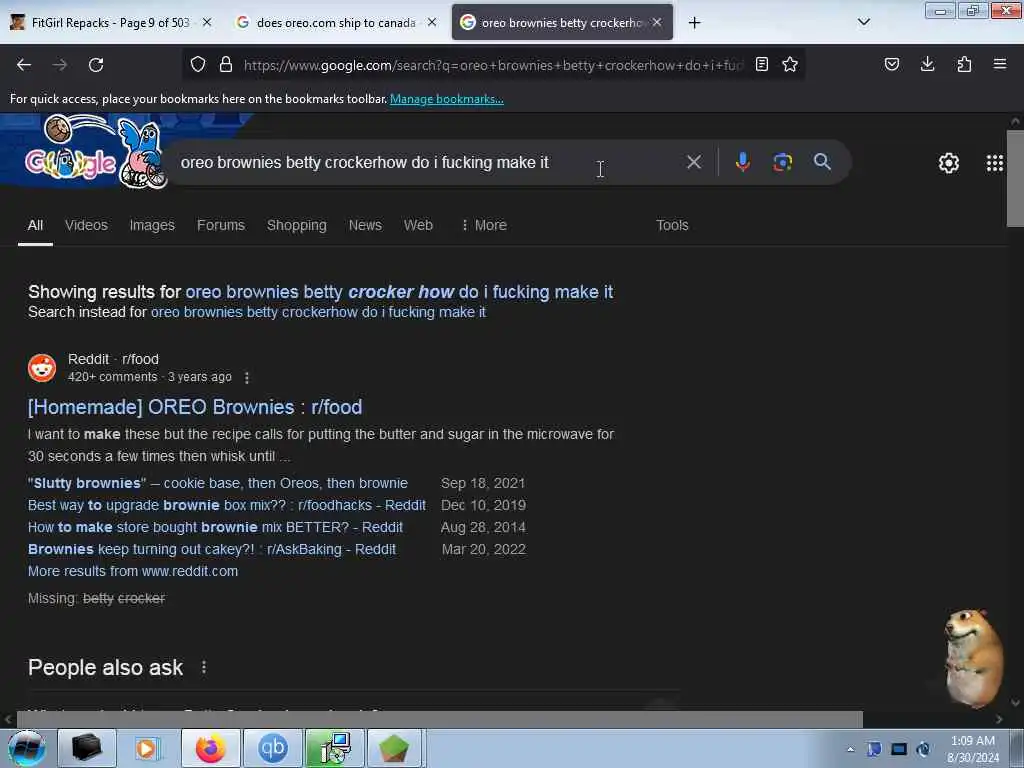Image resolution: width=1024 pixels, height=768 pixels.
Task: Open 'More results from www.reddit.com' link
Action: pos(133,571)
